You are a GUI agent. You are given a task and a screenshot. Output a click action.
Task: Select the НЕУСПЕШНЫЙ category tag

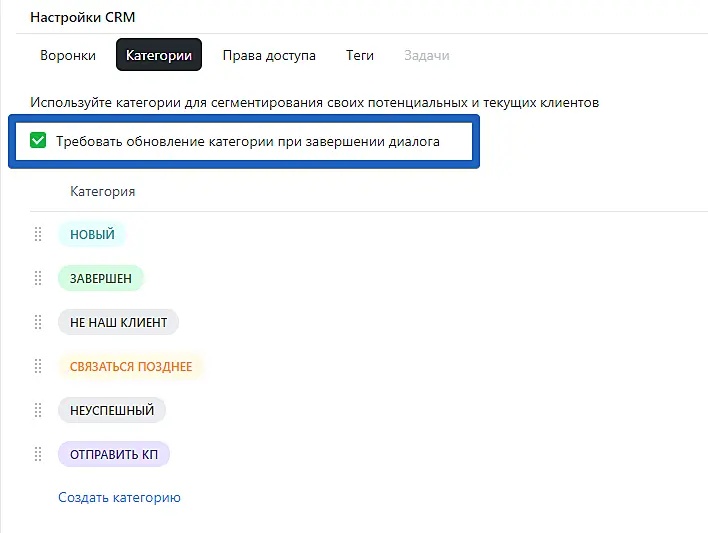[112, 410]
